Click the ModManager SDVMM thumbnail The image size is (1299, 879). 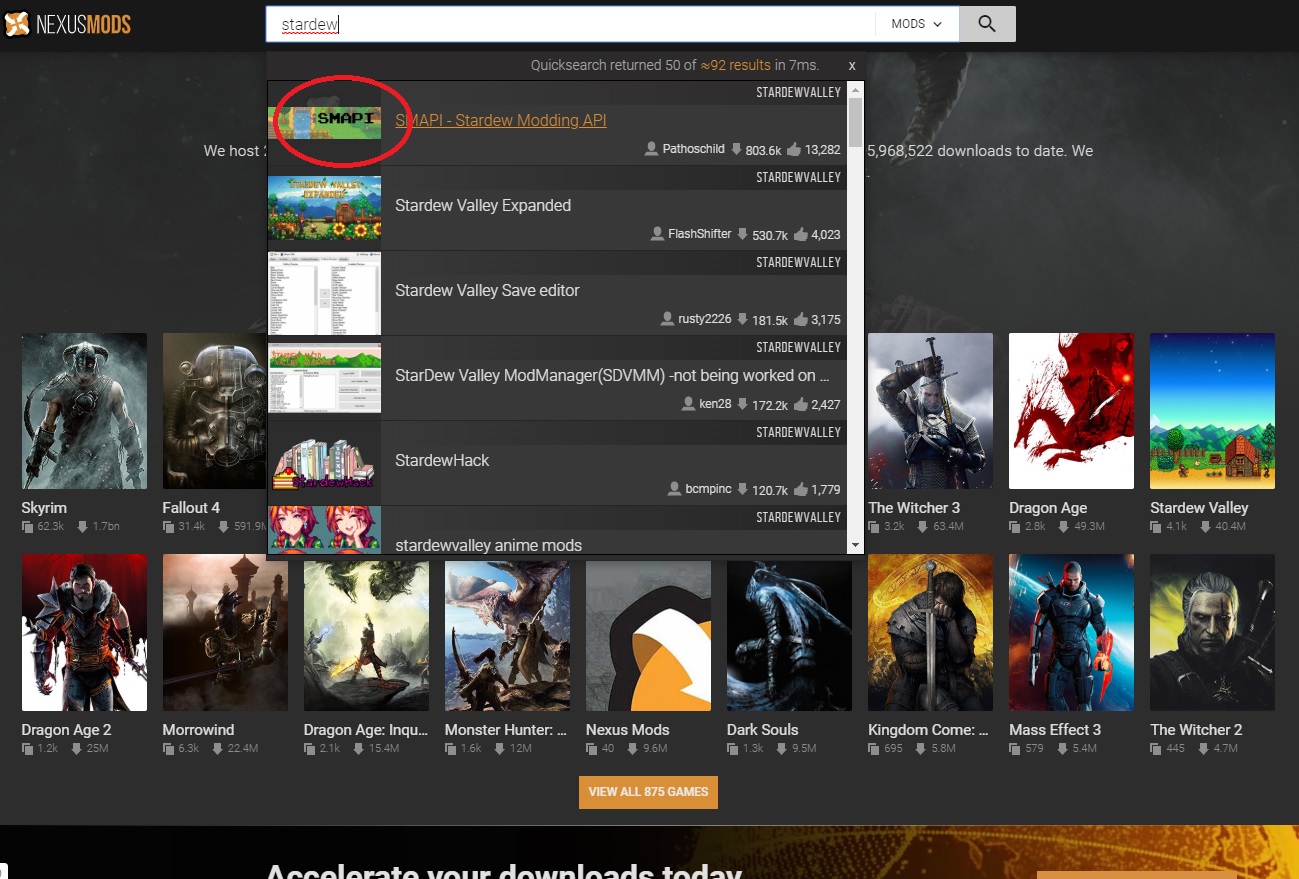tap(324, 377)
